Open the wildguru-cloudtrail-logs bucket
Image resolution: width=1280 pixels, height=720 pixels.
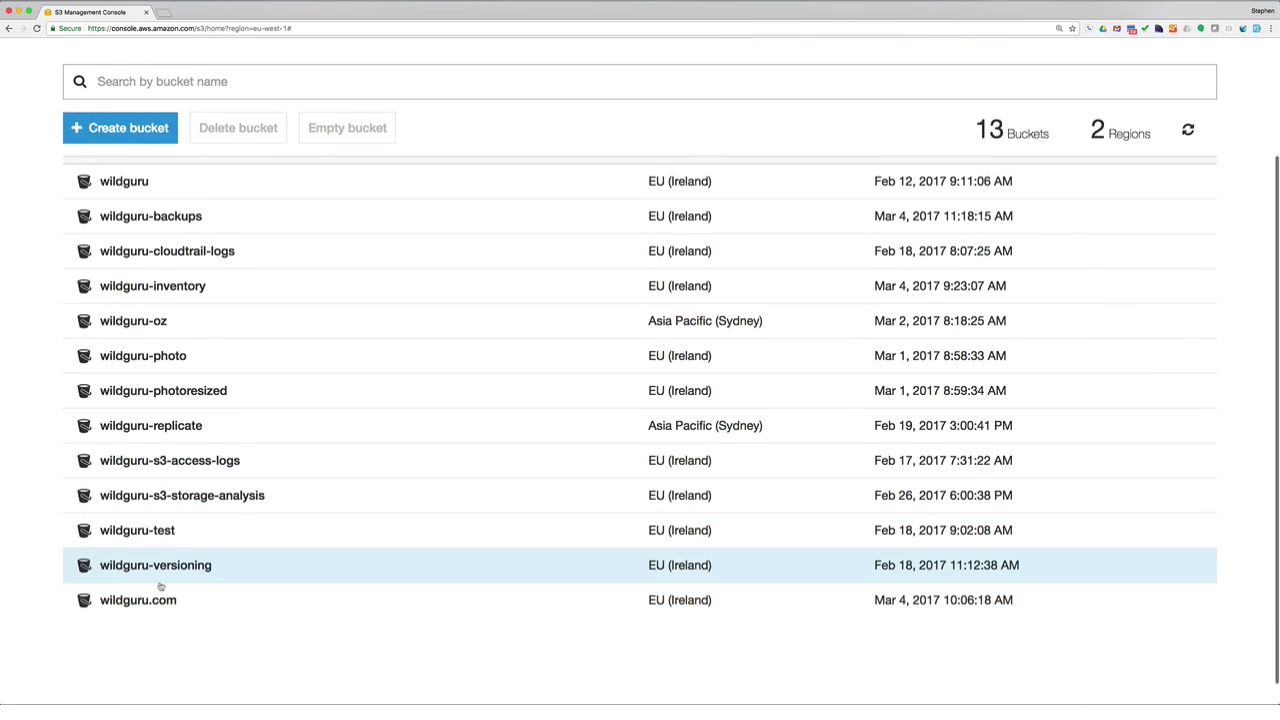pos(167,251)
